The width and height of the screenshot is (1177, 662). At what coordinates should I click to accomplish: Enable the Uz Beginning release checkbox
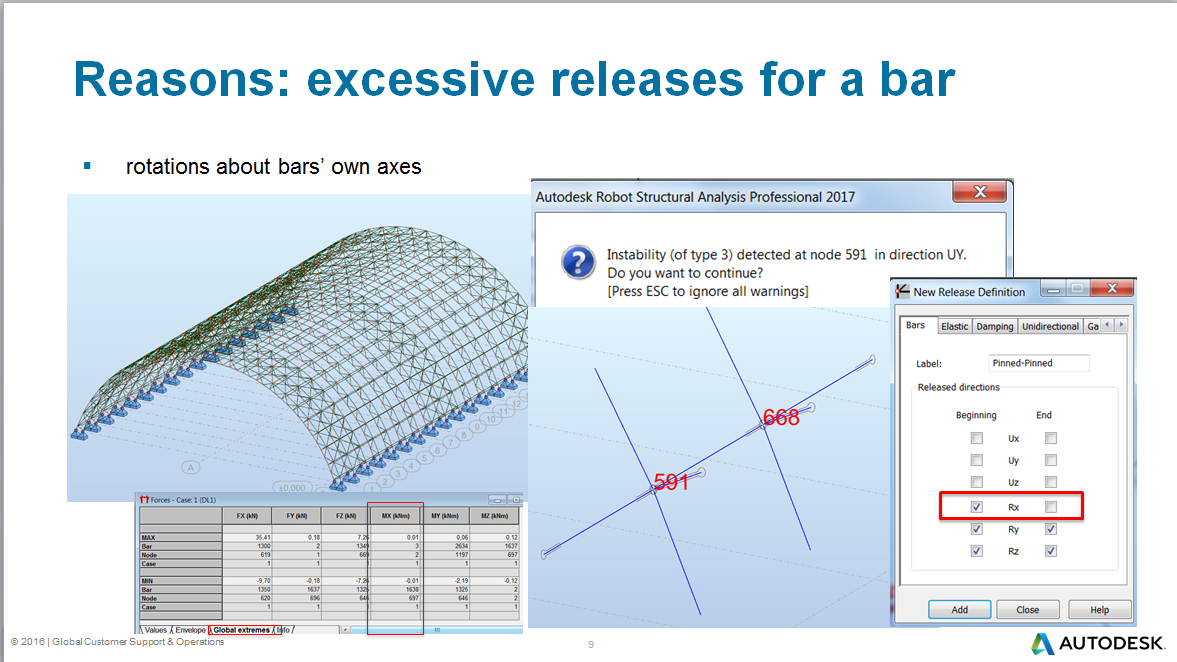[976, 482]
